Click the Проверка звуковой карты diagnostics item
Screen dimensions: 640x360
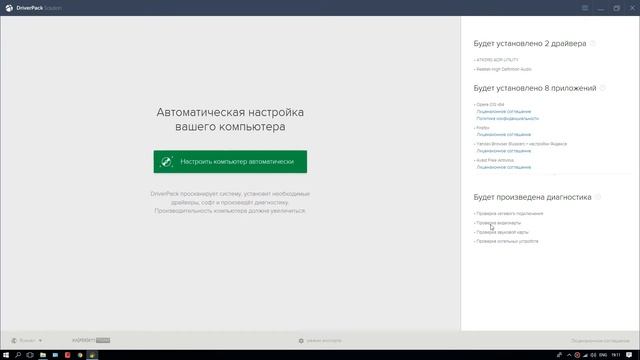(x=502, y=232)
